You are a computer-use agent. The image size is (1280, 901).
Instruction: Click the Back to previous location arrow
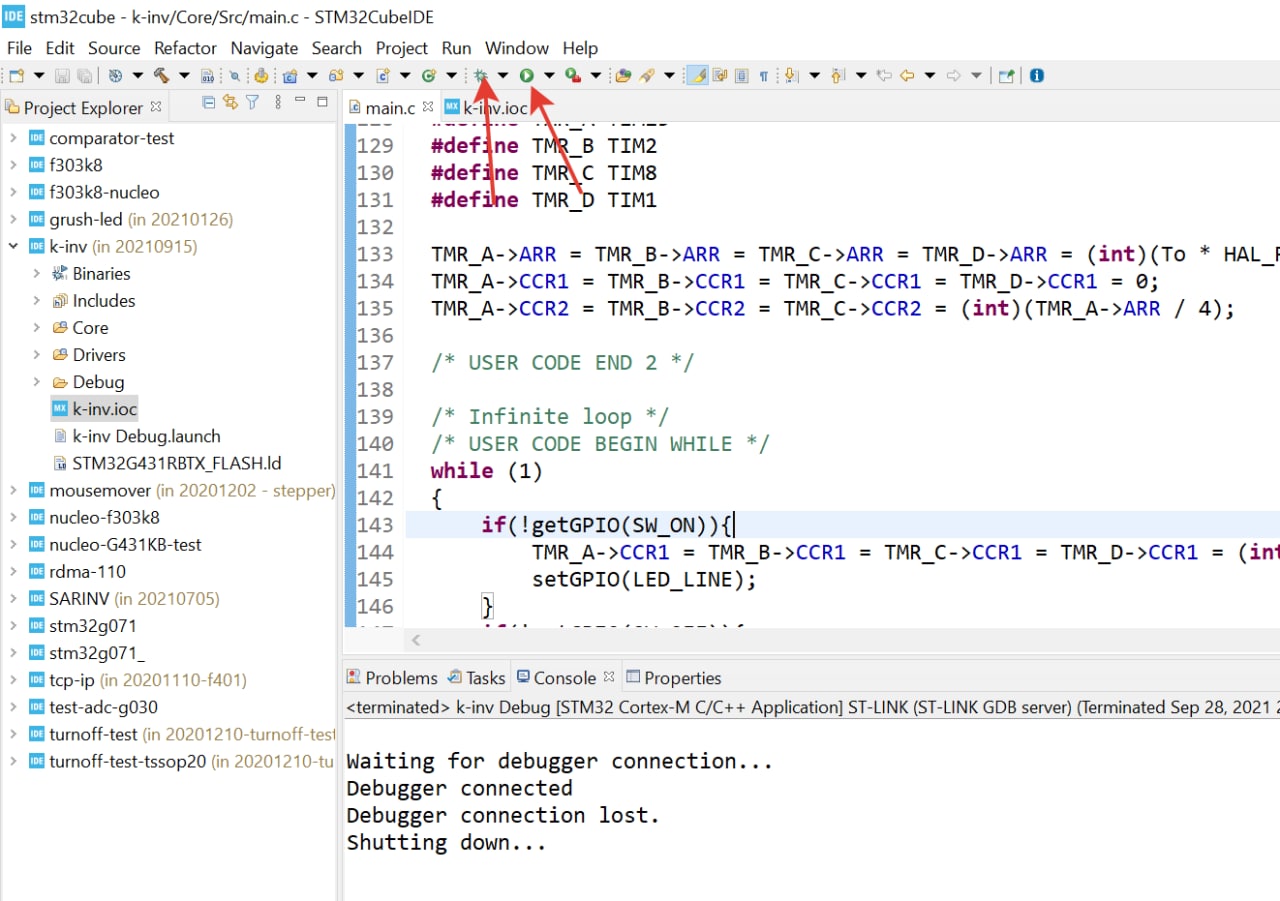(907, 75)
